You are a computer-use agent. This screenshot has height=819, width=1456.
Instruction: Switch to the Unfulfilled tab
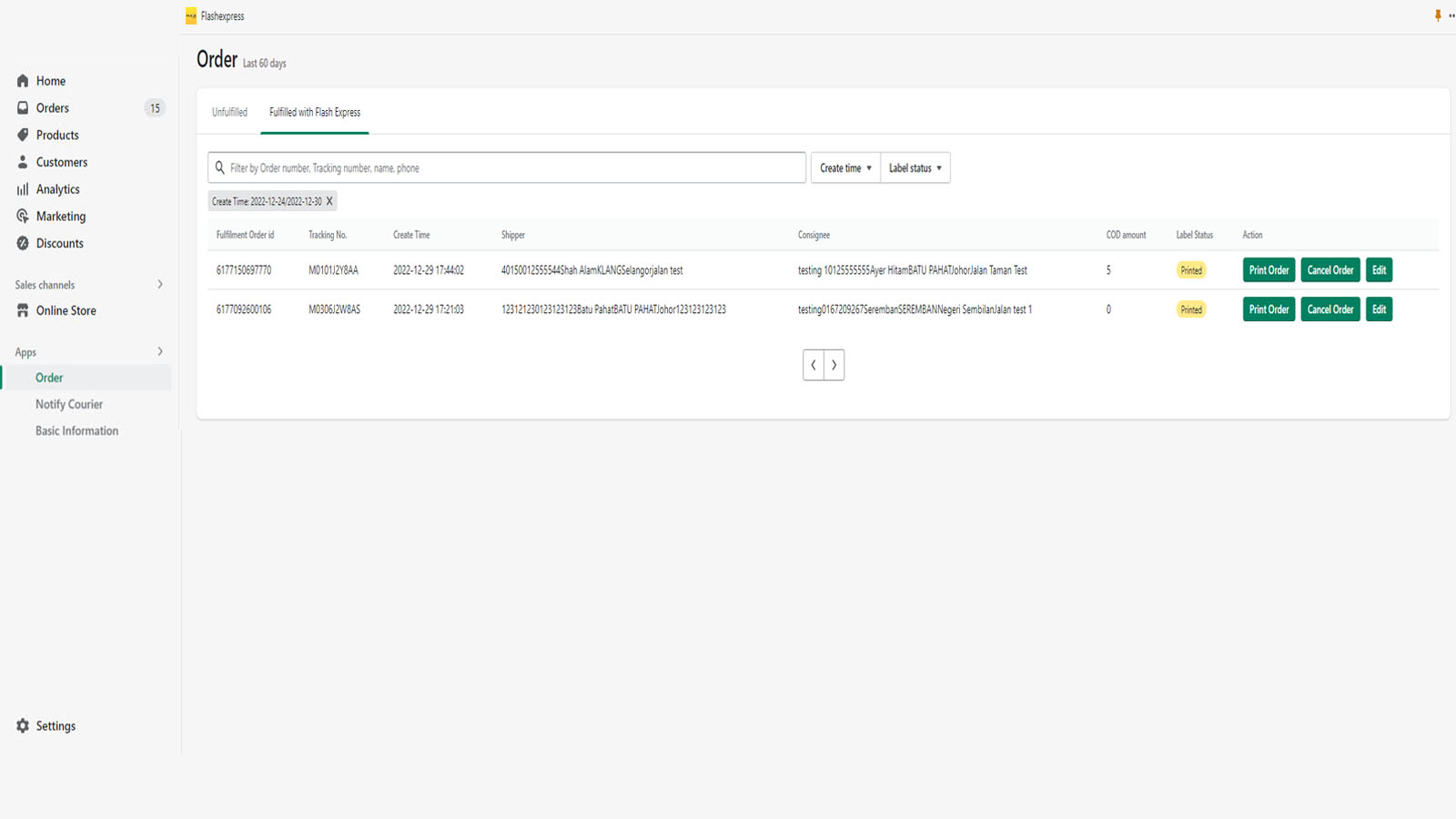pos(229,112)
